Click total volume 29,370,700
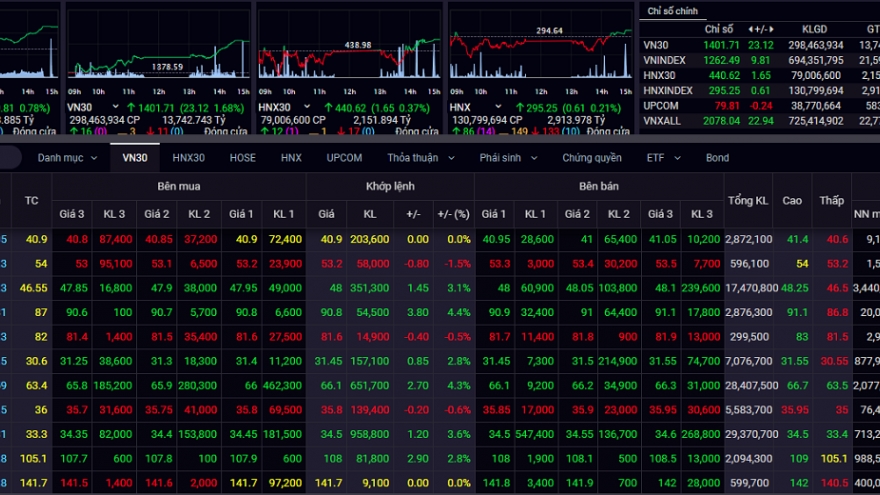Screen dimensions: 880x495 [x=751, y=434]
